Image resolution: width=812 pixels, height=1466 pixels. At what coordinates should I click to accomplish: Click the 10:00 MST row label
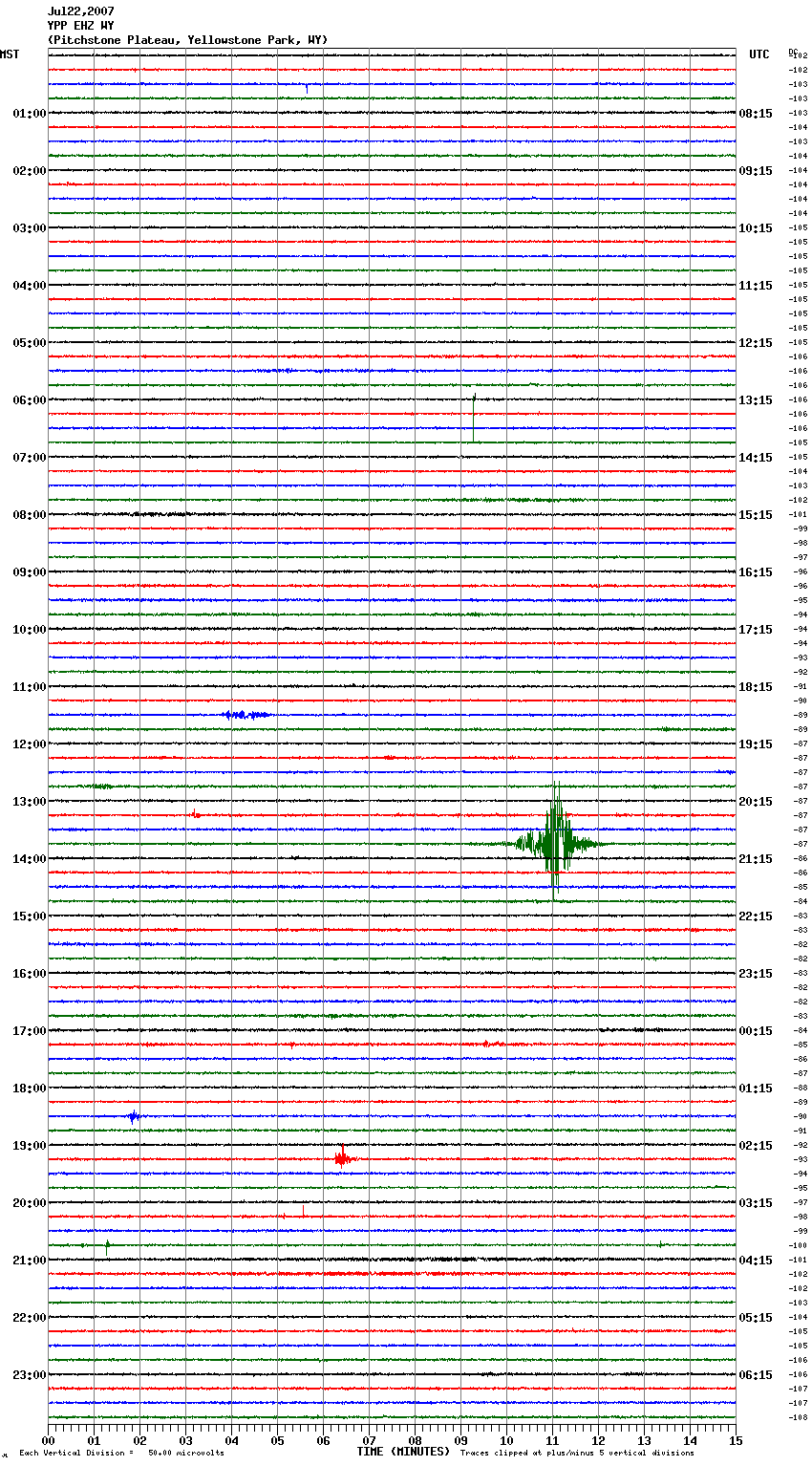tap(29, 630)
